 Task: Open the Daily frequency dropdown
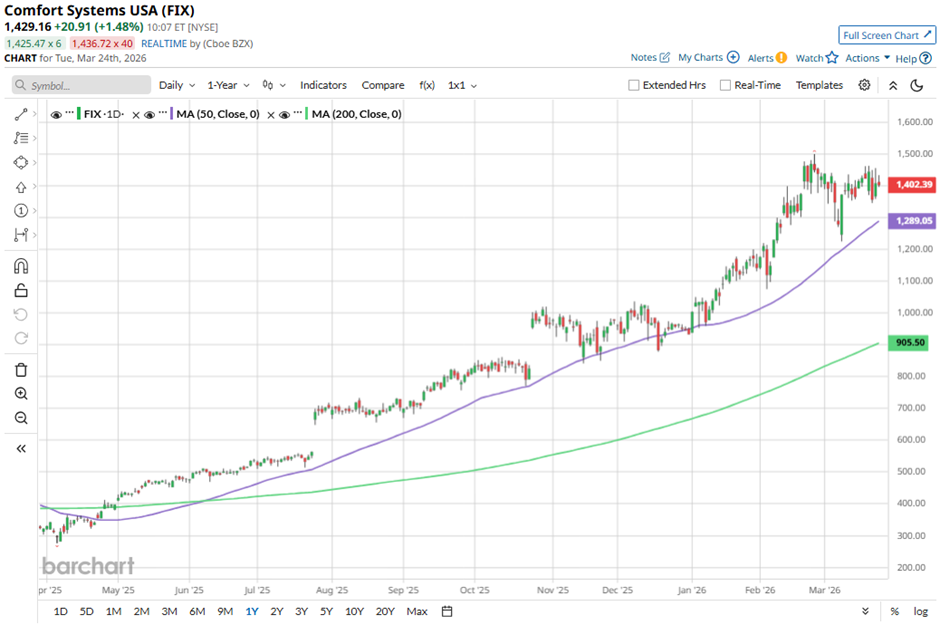click(177, 85)
